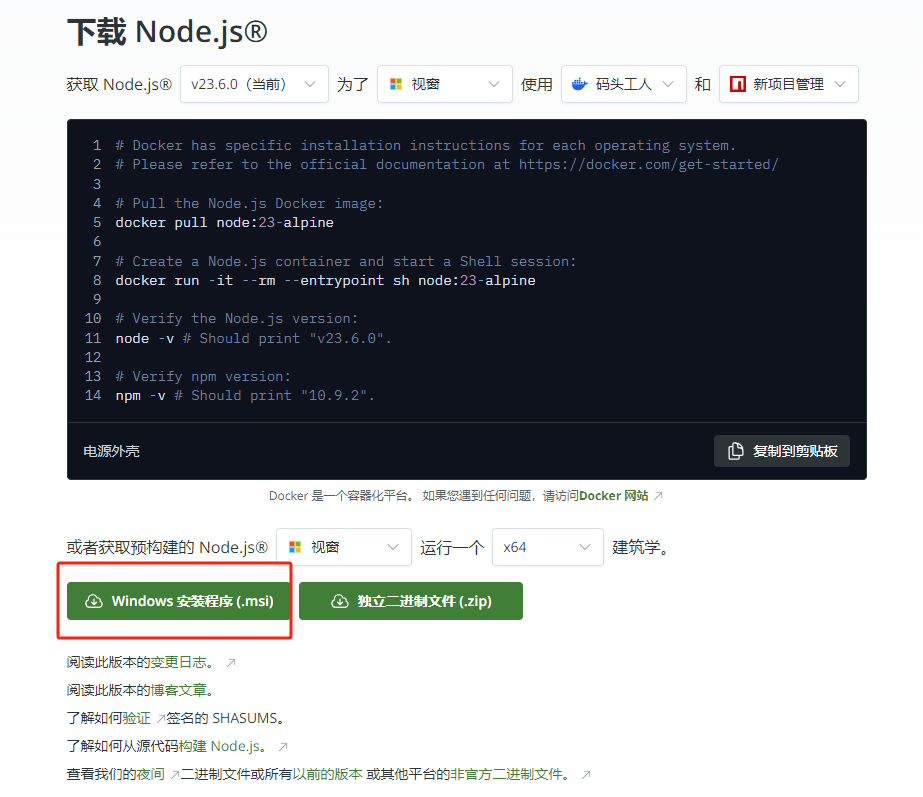Click the 下载 Node.js® heading
The image size is (923, 797).
click(167, 32)
